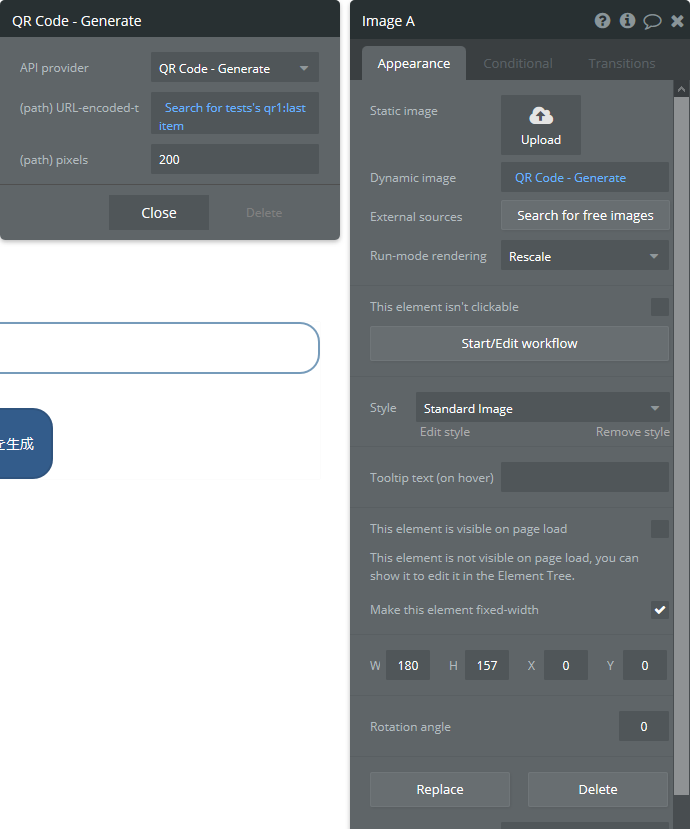This screenshot has width=690, height=829.
Task: Click the info icon in Image A header
Action: tap(627, 21)
